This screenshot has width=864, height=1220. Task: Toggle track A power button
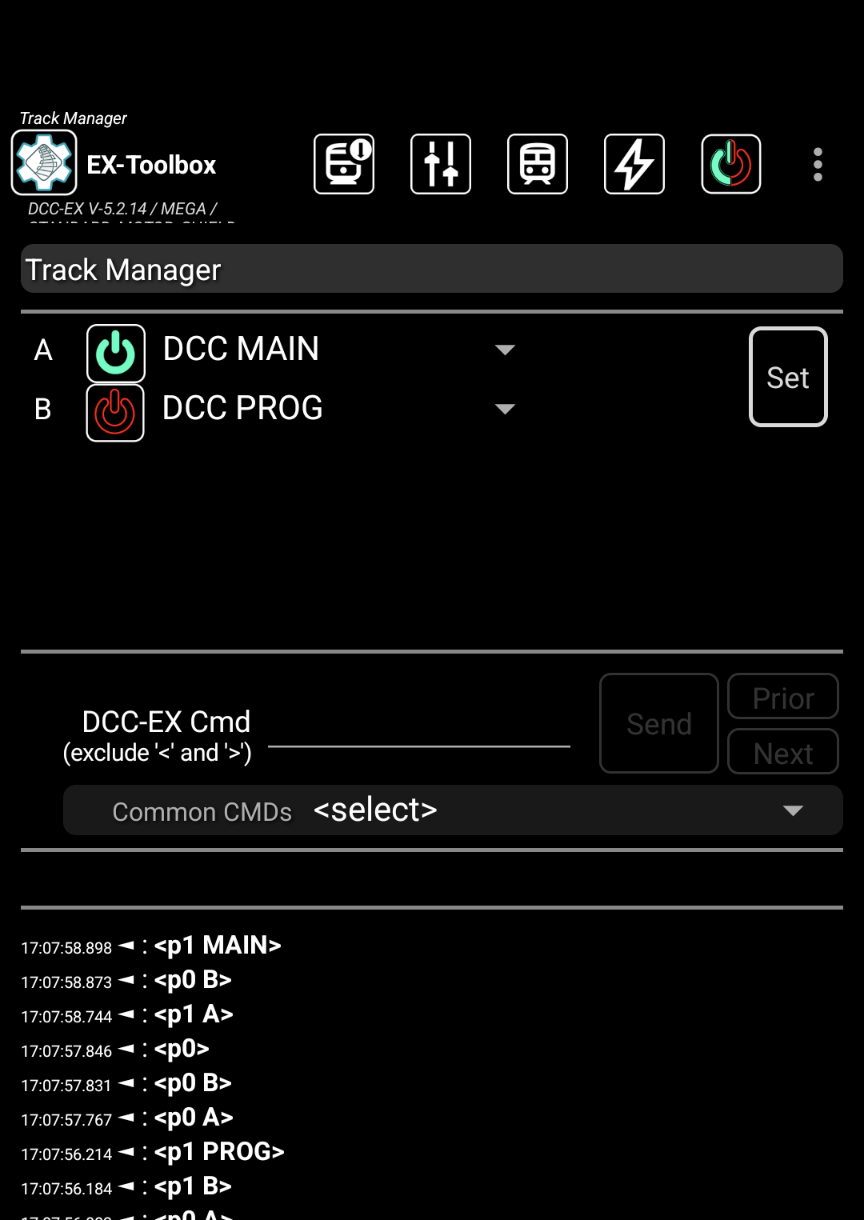tap(116, 353)
